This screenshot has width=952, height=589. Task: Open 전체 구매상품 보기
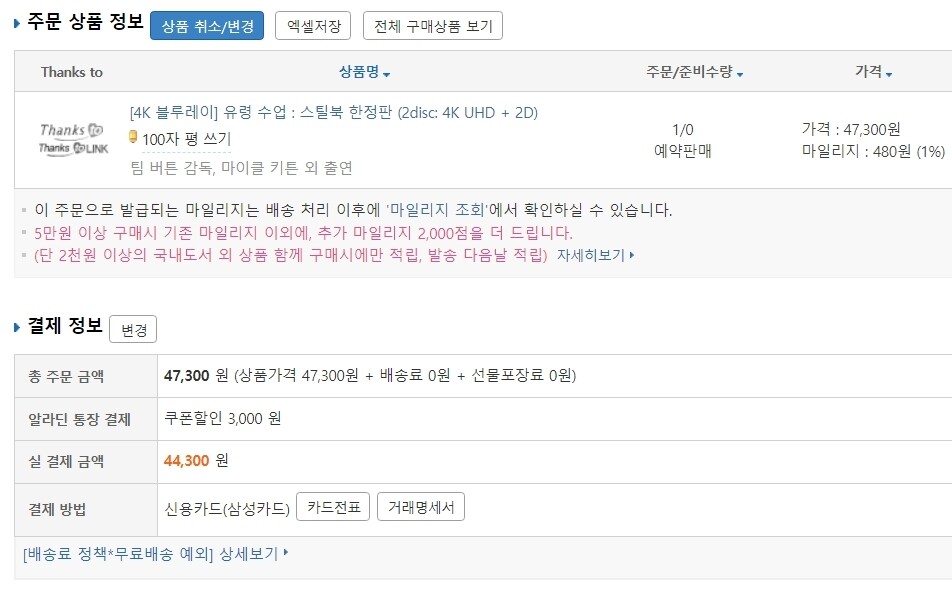coord(433,26)
